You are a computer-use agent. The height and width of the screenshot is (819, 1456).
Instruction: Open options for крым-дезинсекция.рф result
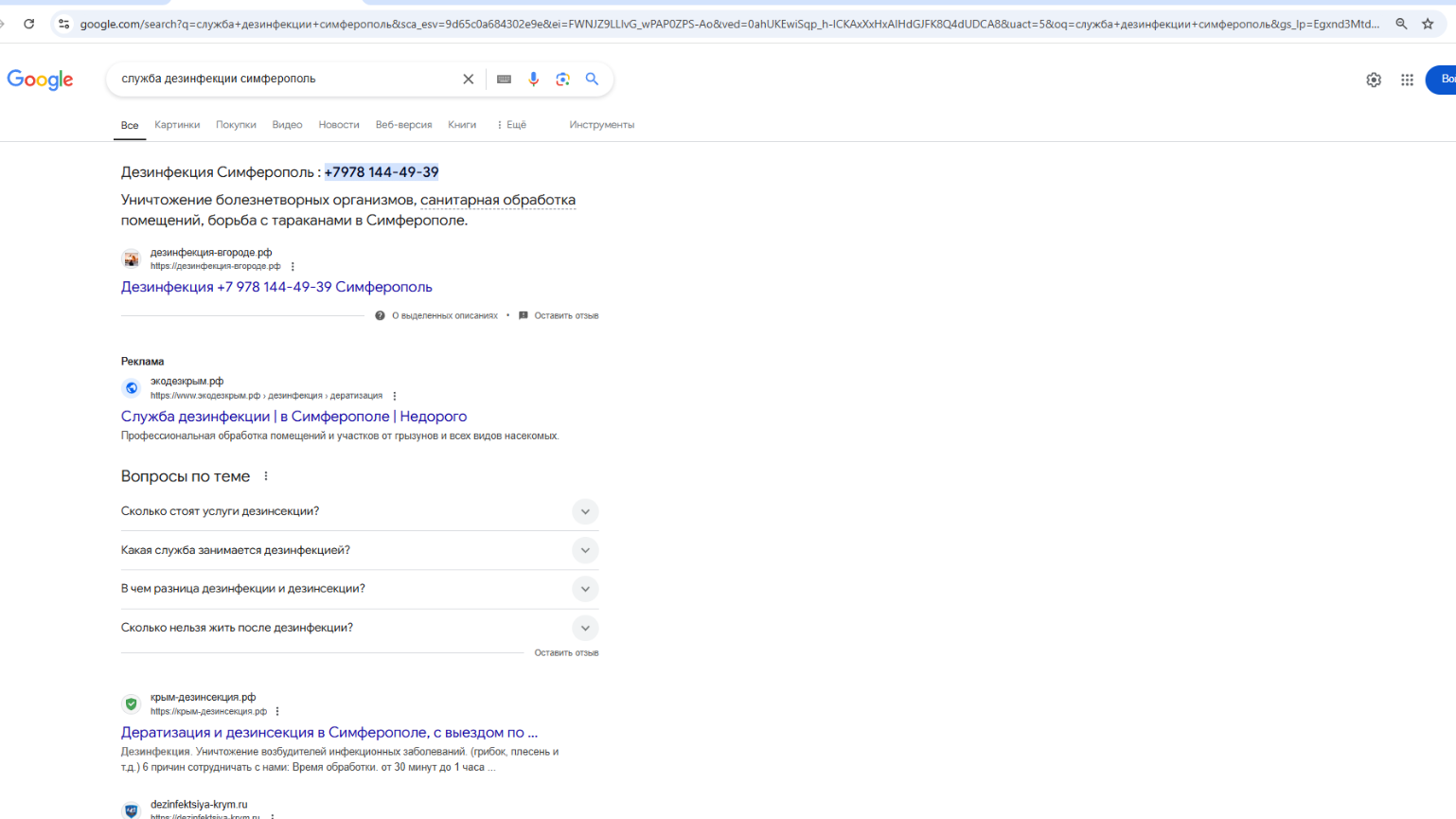pyautogui.click(x=277, y=712)
